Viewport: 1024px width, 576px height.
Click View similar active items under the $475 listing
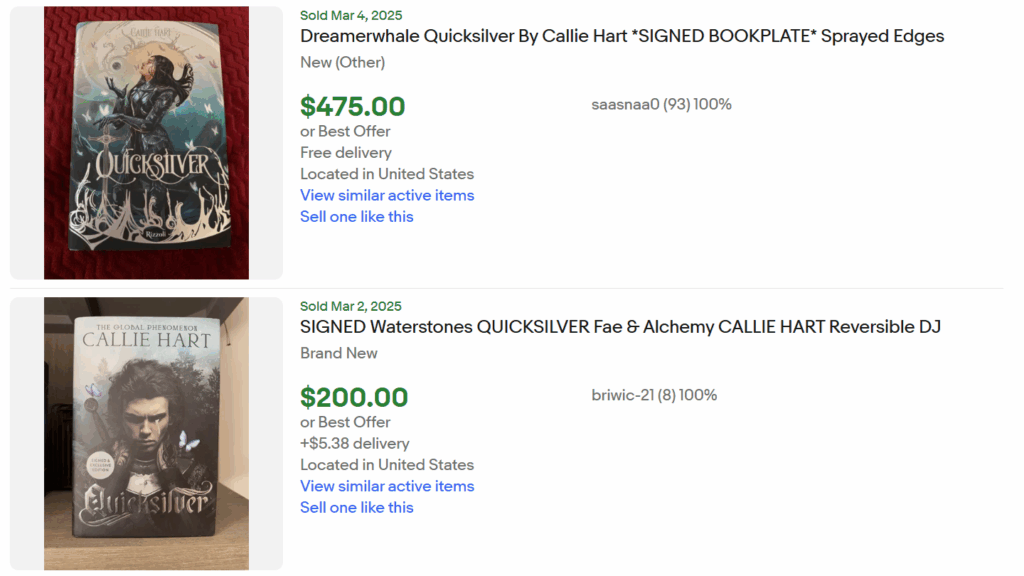coord(387,195)
